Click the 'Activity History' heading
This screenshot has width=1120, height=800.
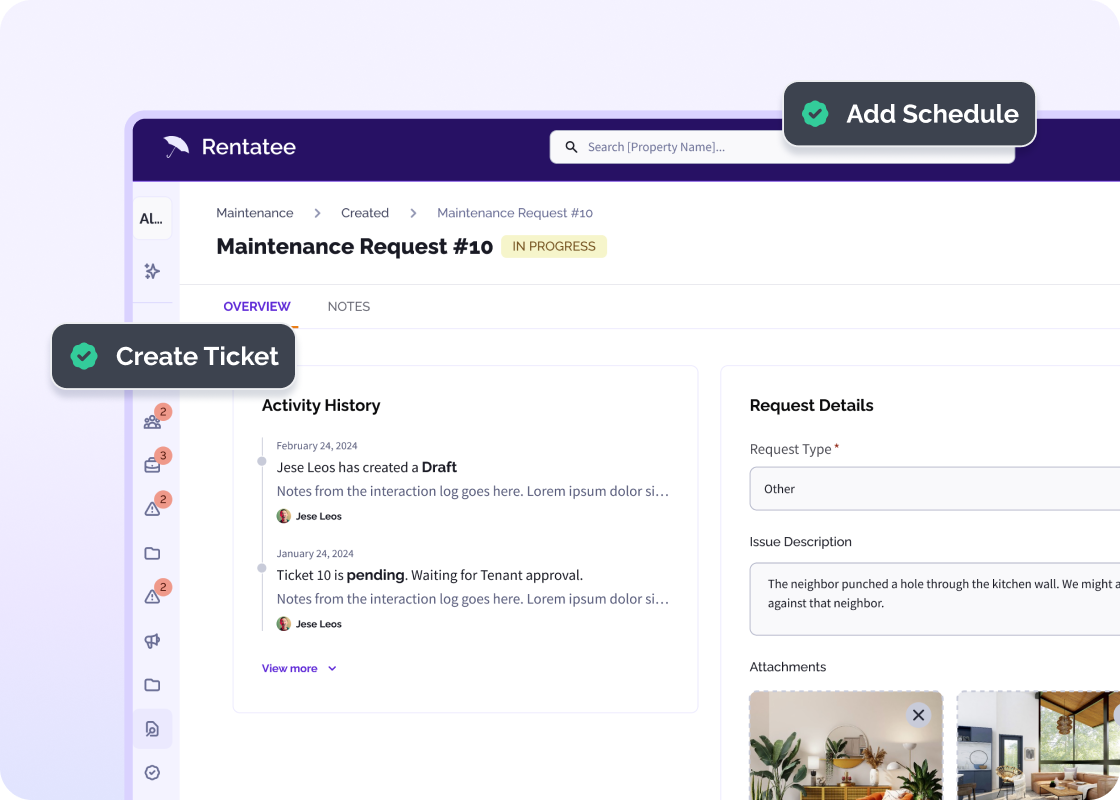click(x=321, y=405)
